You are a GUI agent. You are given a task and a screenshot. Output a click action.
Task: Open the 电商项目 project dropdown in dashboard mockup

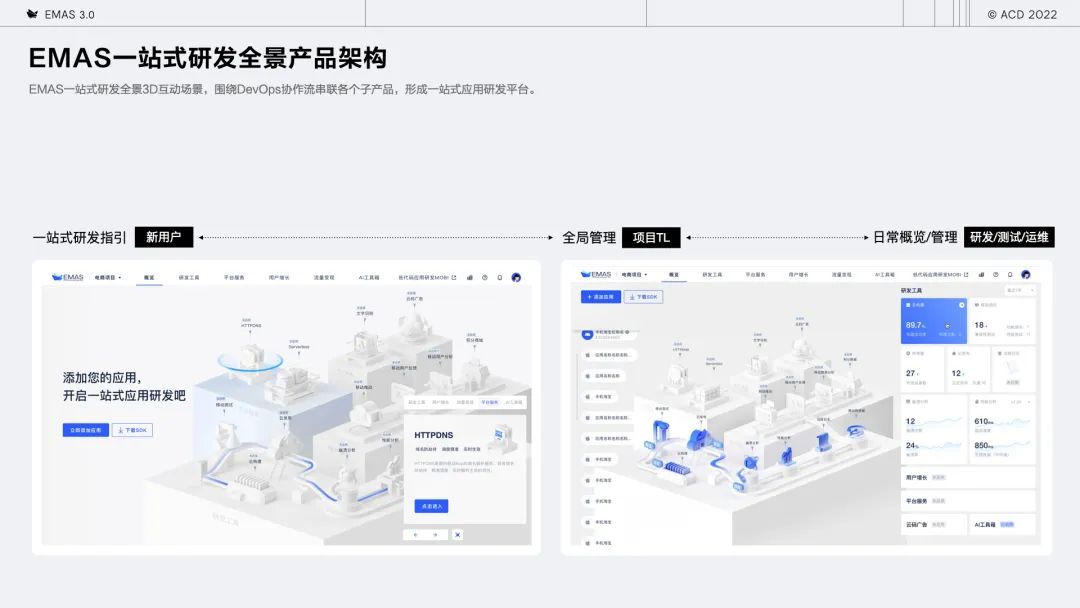[x=634, y=275]
